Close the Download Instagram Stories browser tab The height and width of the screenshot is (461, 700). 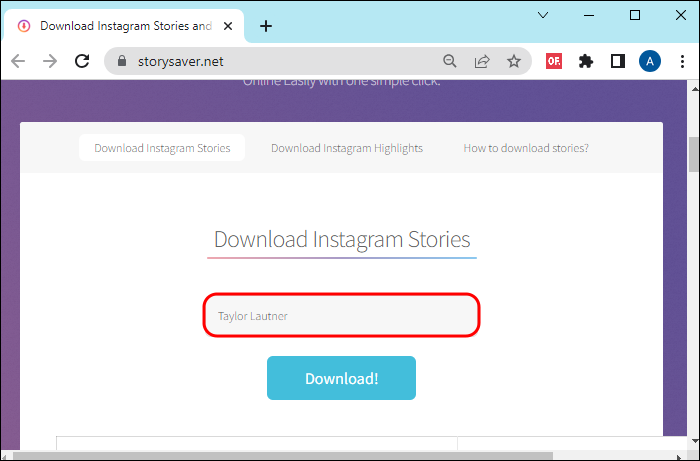click(x=228, y=26)
